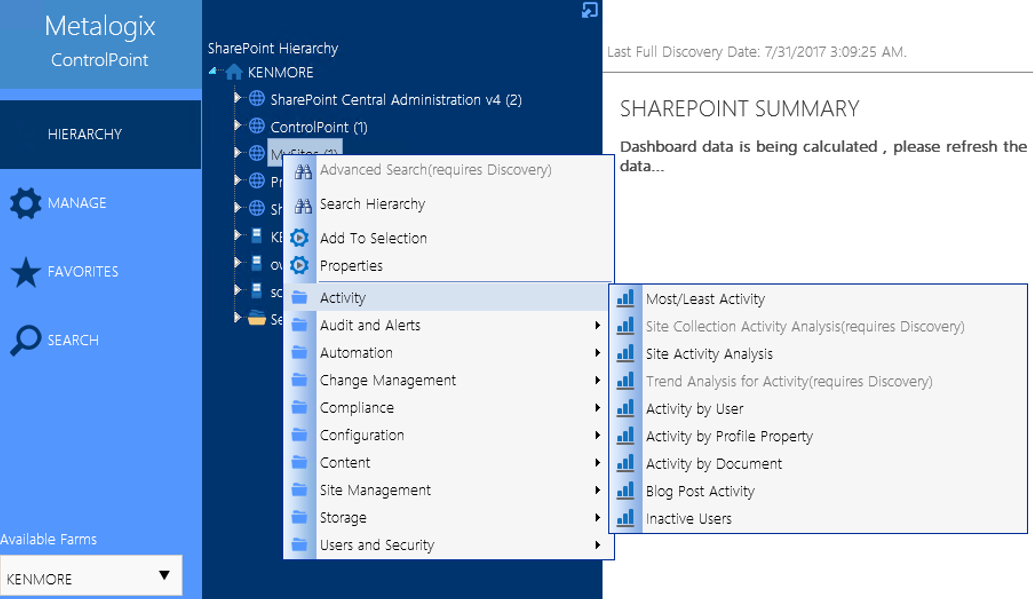The height and width of the screenshot is (599, 1033).
Task: Expand Change Management submenu arrow
Action: (x=597, y=380)
